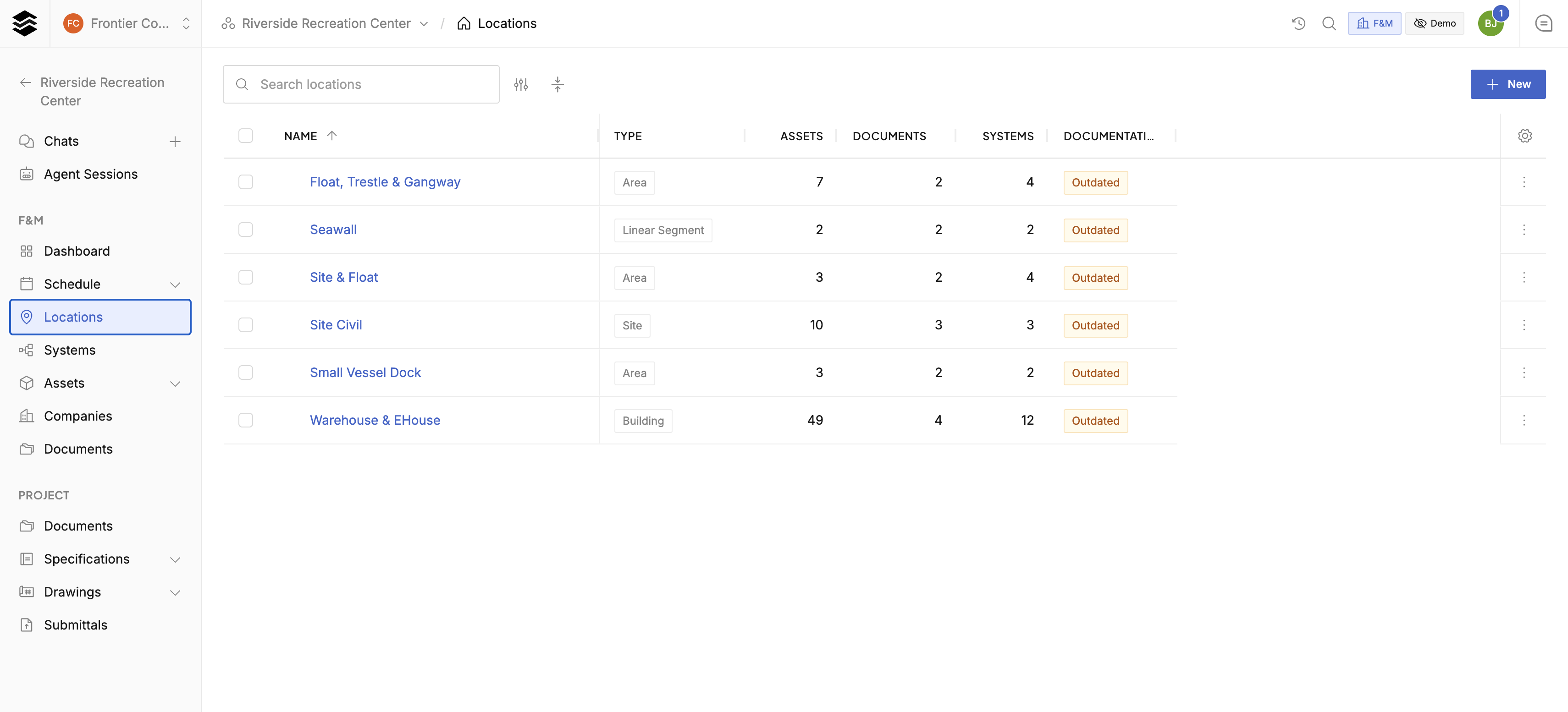Toggle the F&M mode button
Screen dimensions: 1568x712
tap(1375, 23)
